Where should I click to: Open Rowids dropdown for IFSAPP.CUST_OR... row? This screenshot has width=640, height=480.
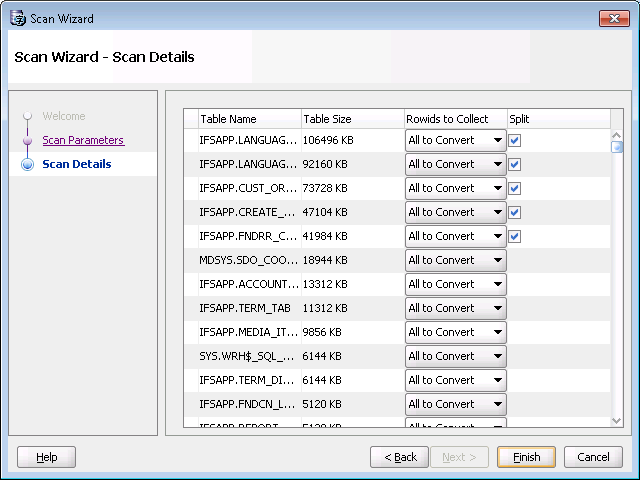coord(456,188)
